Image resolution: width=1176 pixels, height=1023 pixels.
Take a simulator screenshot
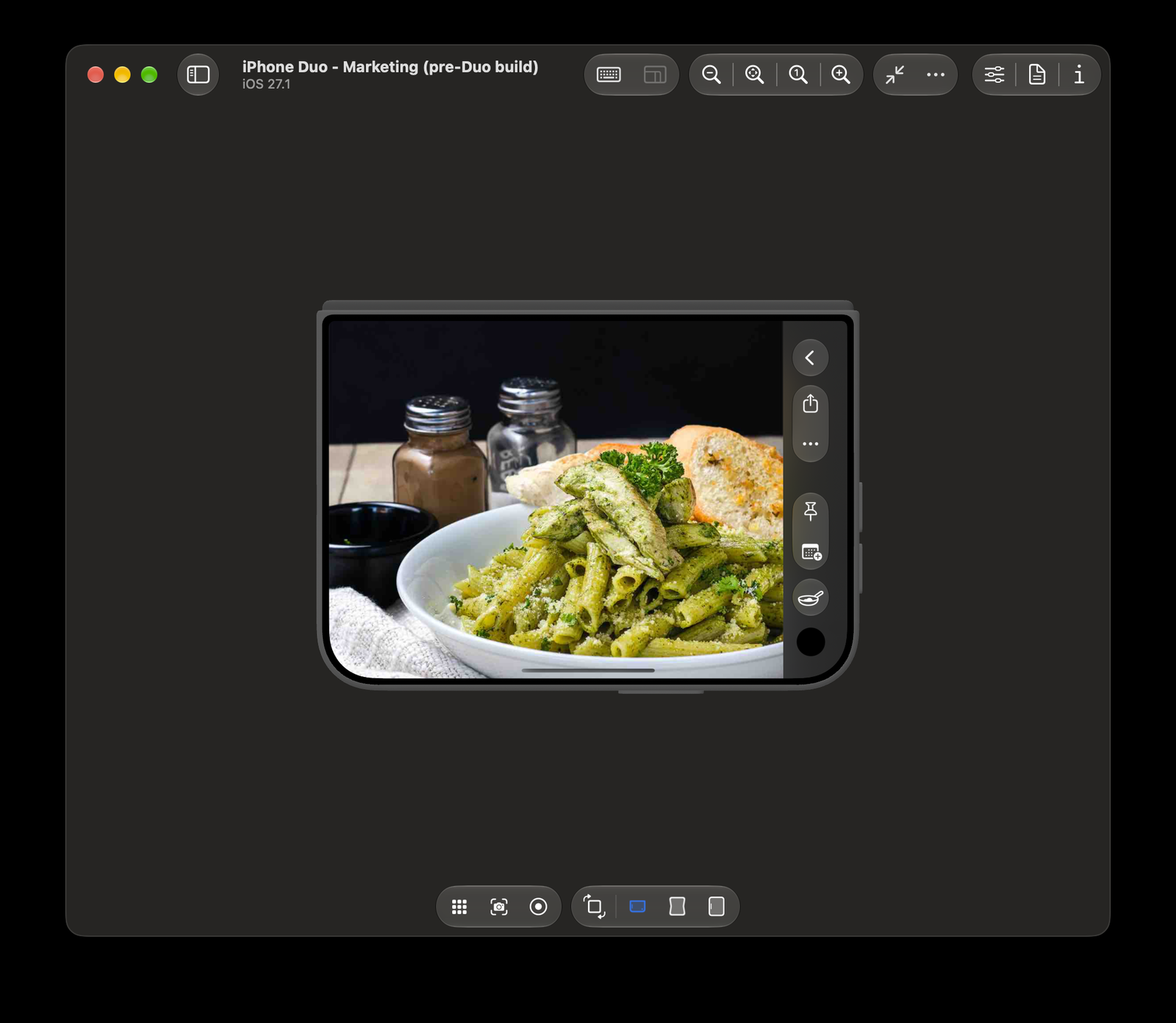[x=499, y=907]
